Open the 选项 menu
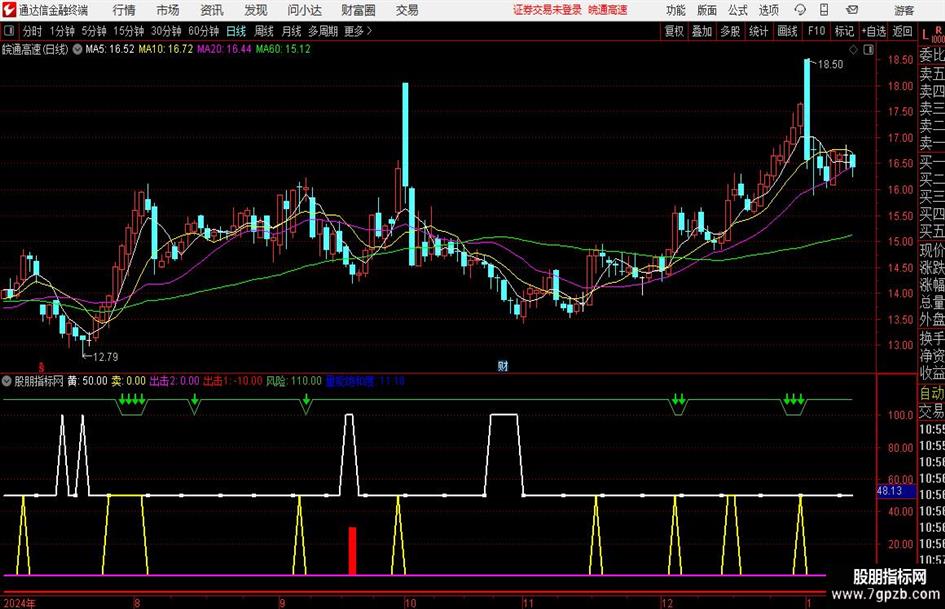 pos(768,10)
